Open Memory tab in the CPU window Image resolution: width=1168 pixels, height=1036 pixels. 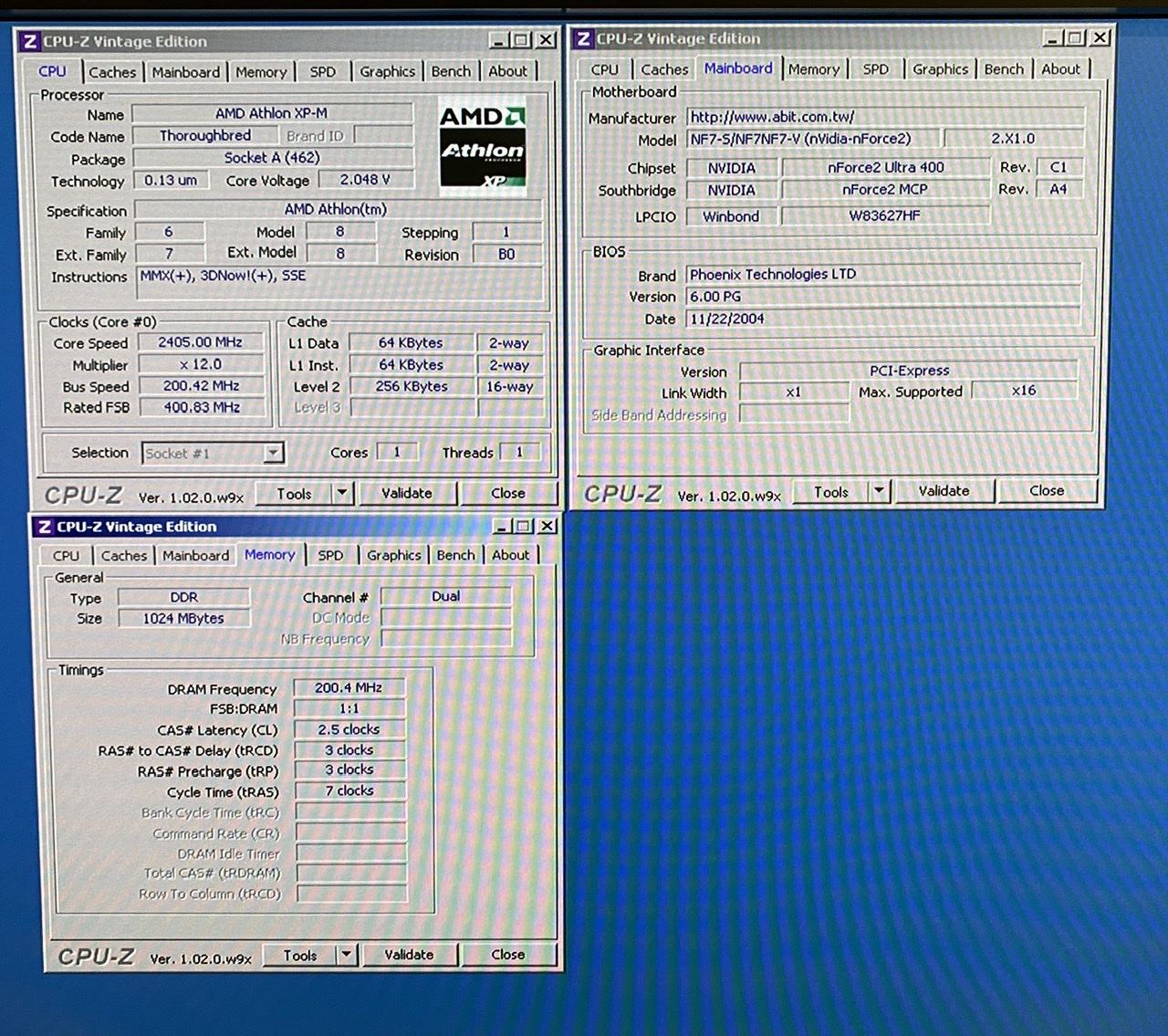[261, 72]
